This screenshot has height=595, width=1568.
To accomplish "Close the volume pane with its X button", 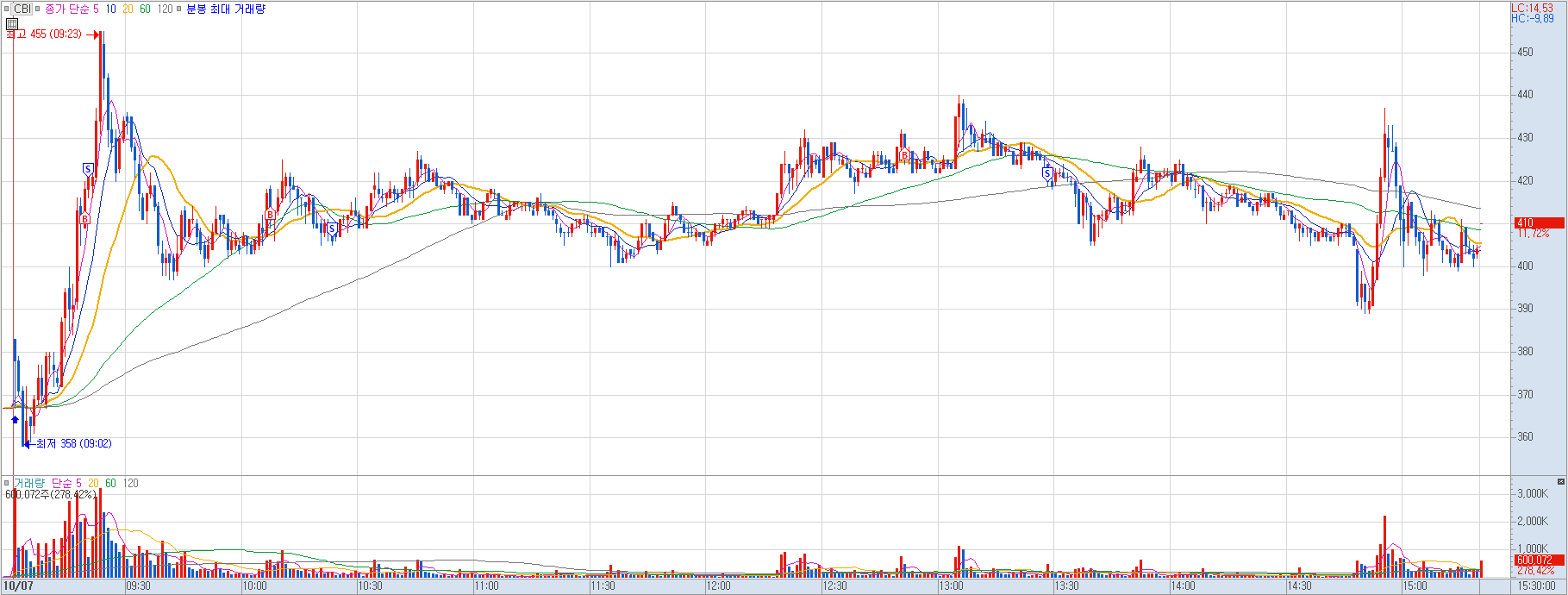I will click(x=1561, y=481).
